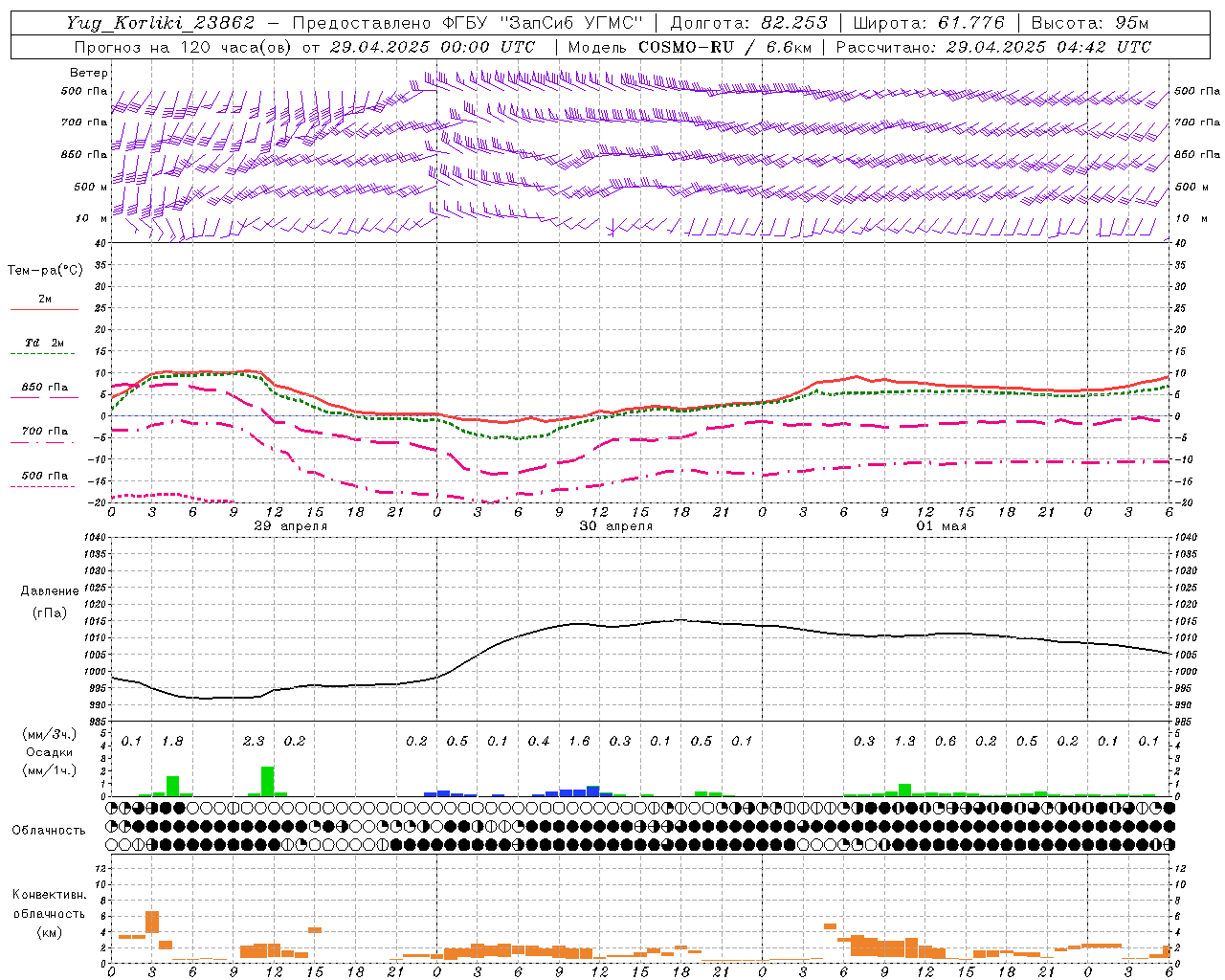The width and height of the screenshot is (1225, 980).
Task: Click the (км) convective cloud unit label
Action: tap(49, 932)
